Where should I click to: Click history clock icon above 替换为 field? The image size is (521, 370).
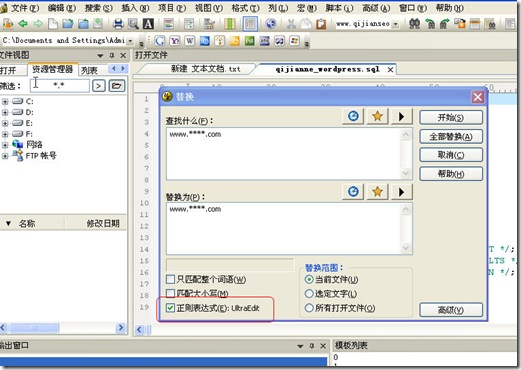click(353, 192)
